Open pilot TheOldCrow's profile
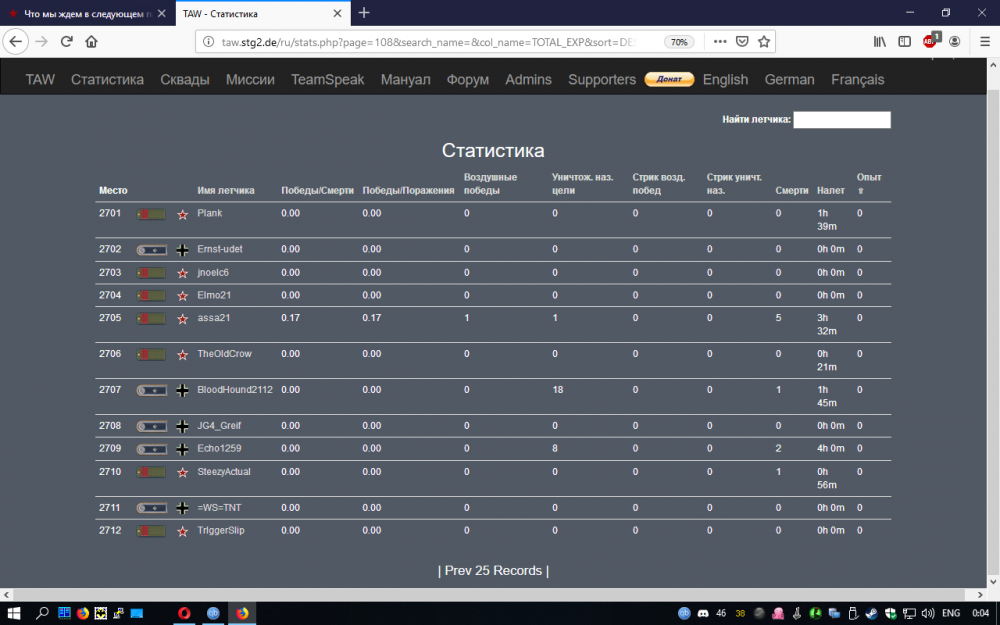The height and width of the screenshot is (625, 1000). click(224, 354)
